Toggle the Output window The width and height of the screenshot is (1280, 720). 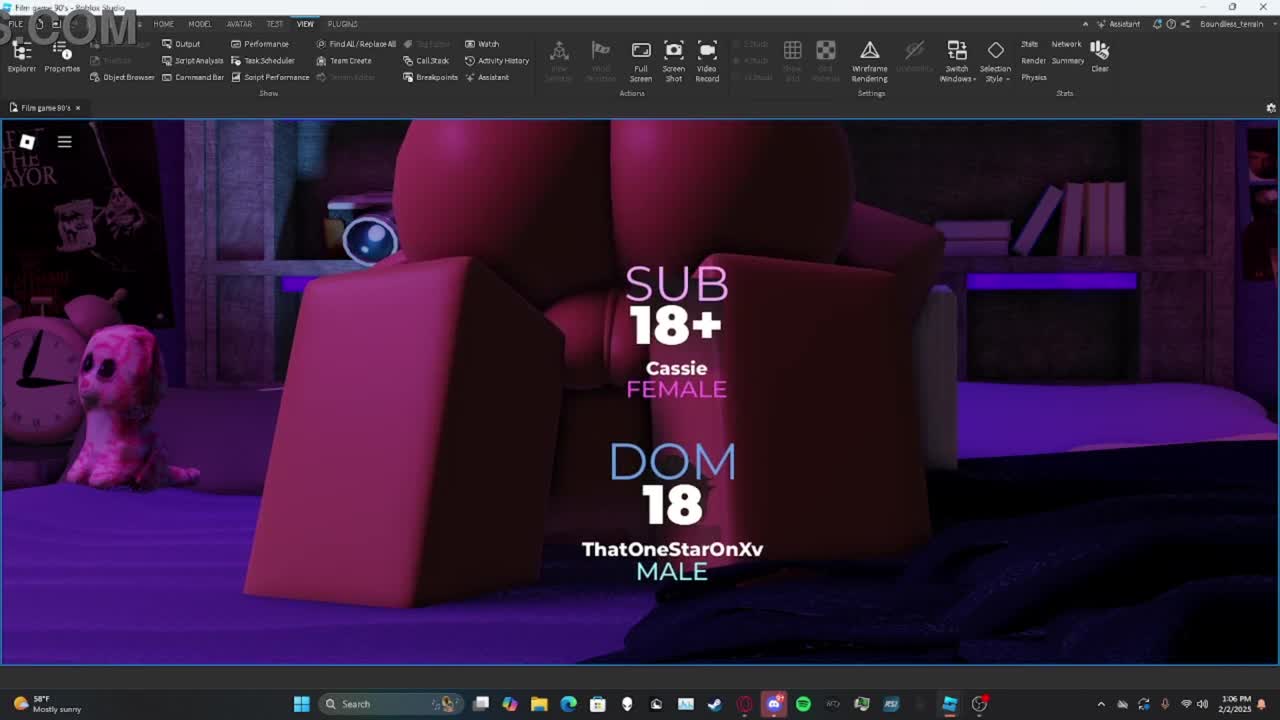pos(181,44)
